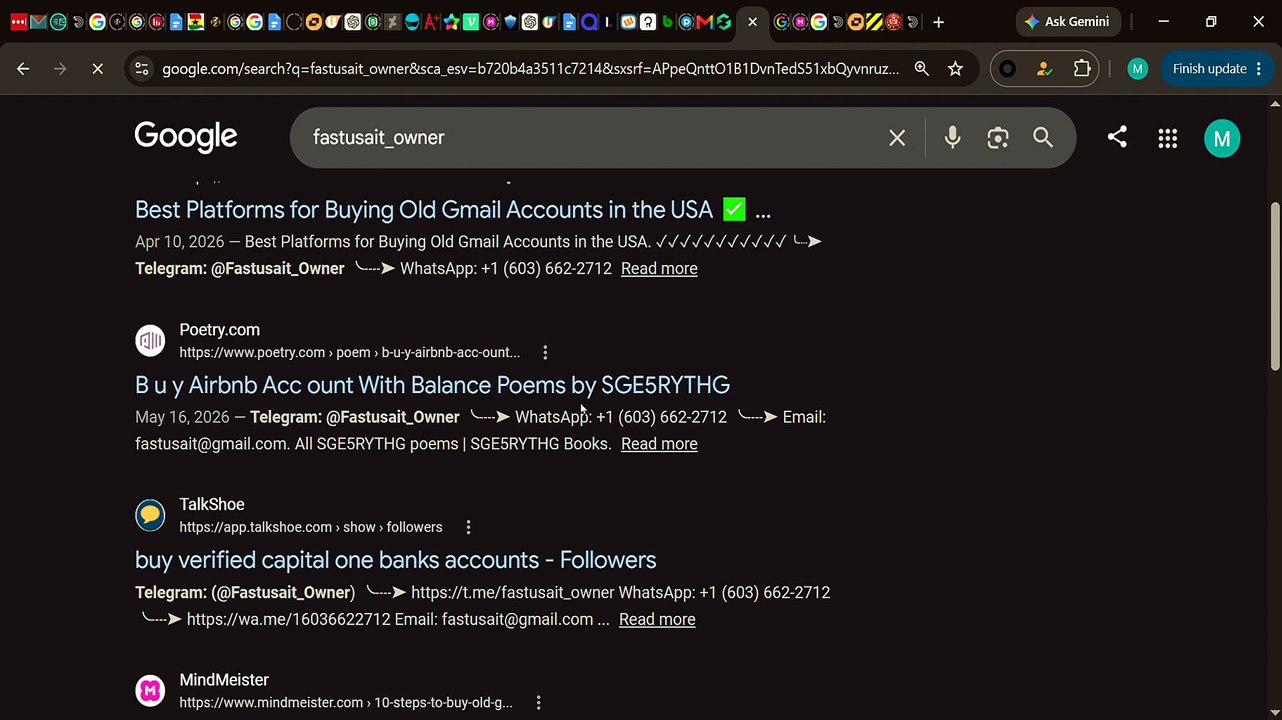
Task: Click Read more on the Poetry.com result
Action: coord(659,444)
